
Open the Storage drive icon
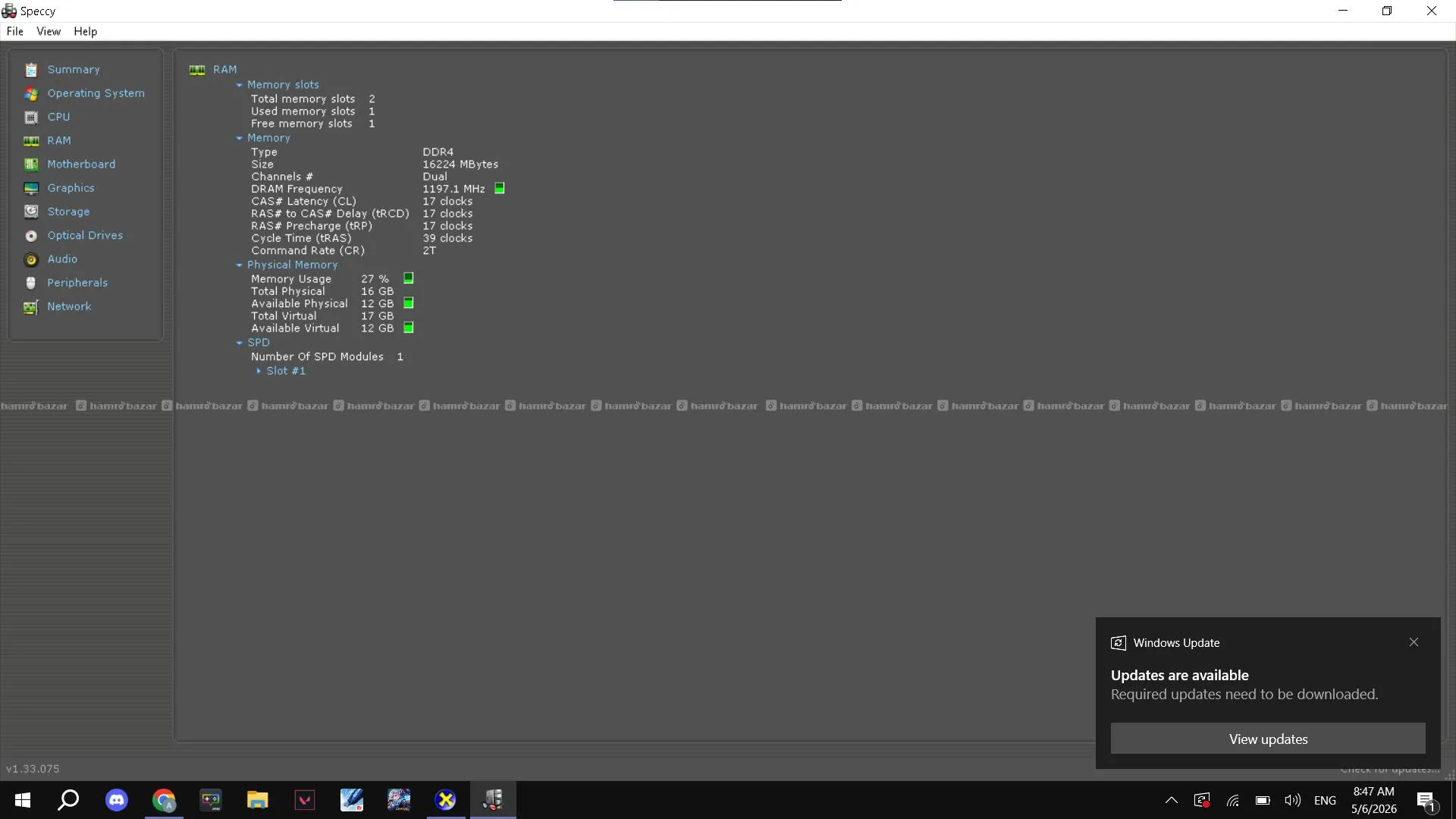31,212
